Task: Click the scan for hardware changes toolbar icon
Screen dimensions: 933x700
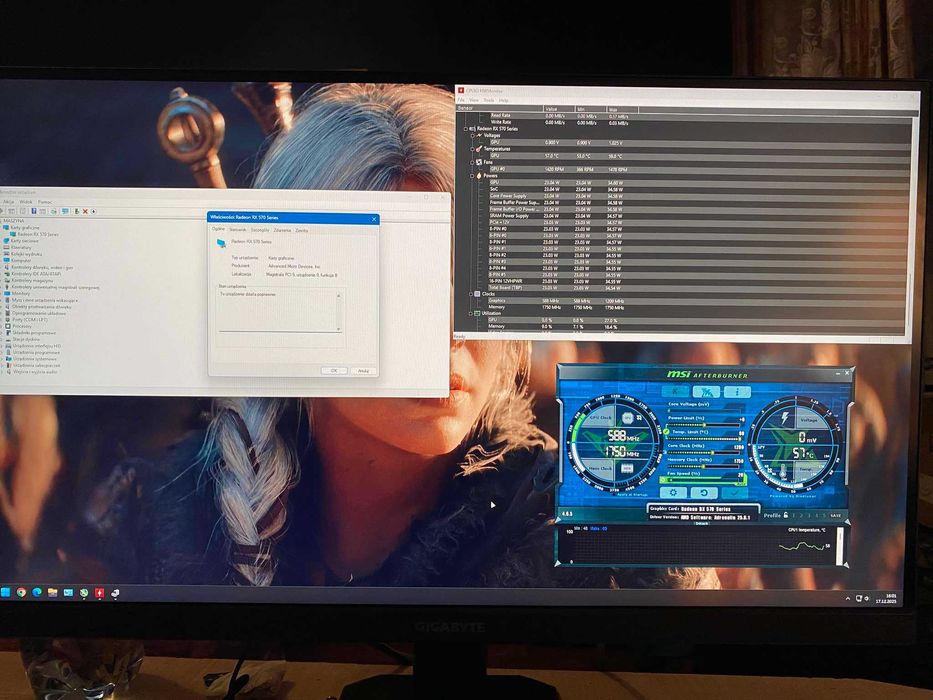Action: 65,211
